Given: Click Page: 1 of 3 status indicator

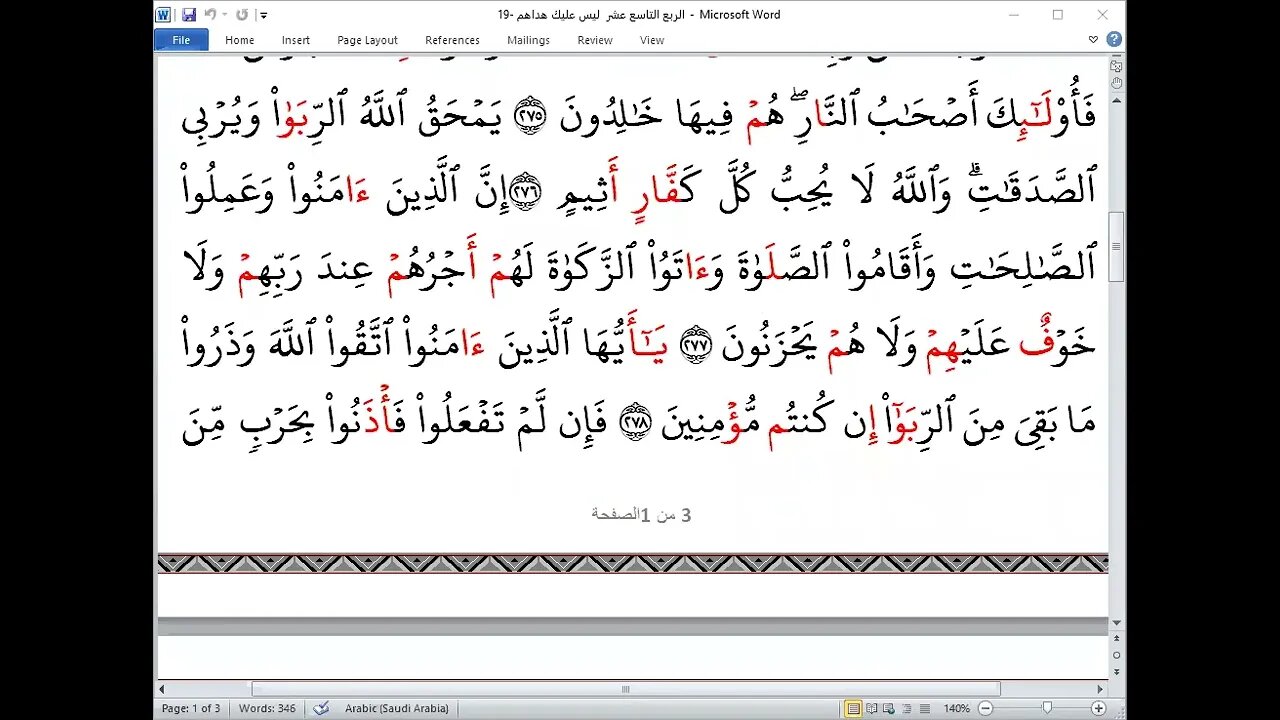Looking at the screenshot, I should pos(190,708).
